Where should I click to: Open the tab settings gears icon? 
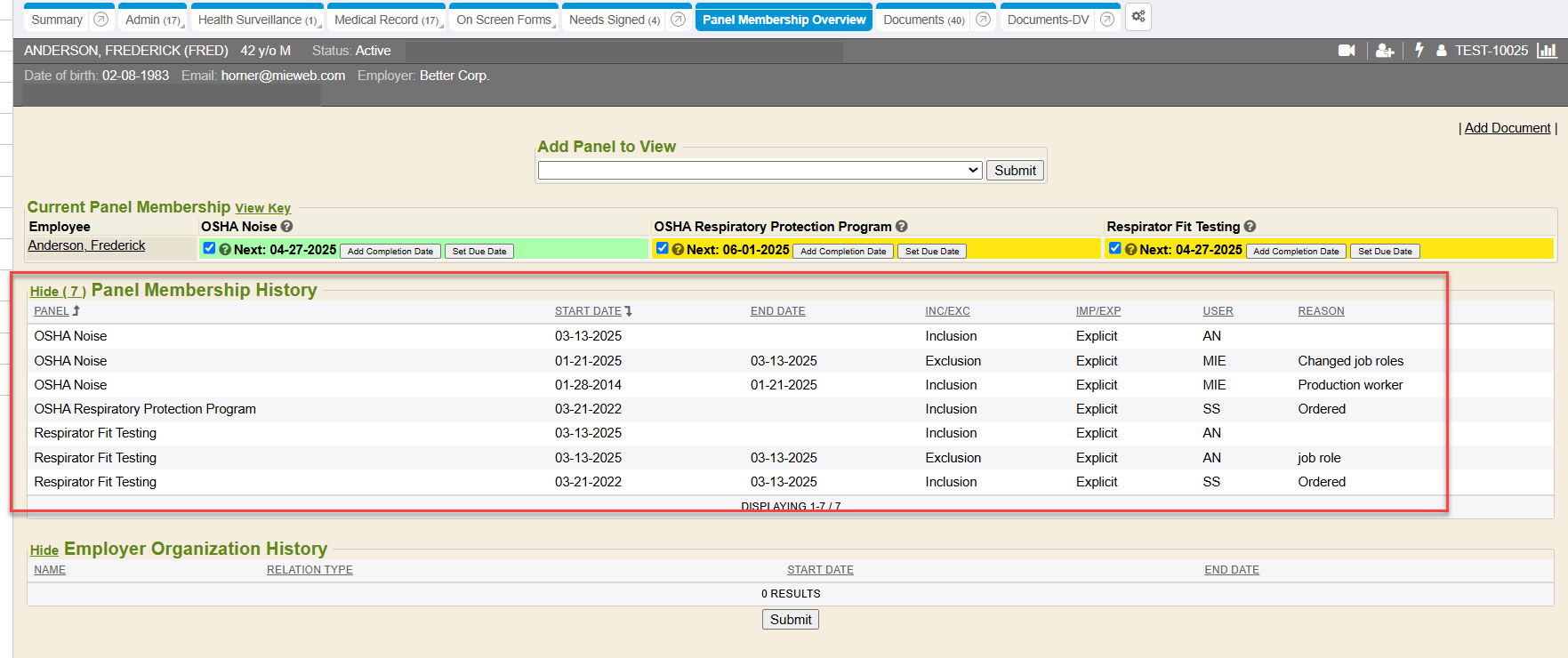tap(1138, 17)
